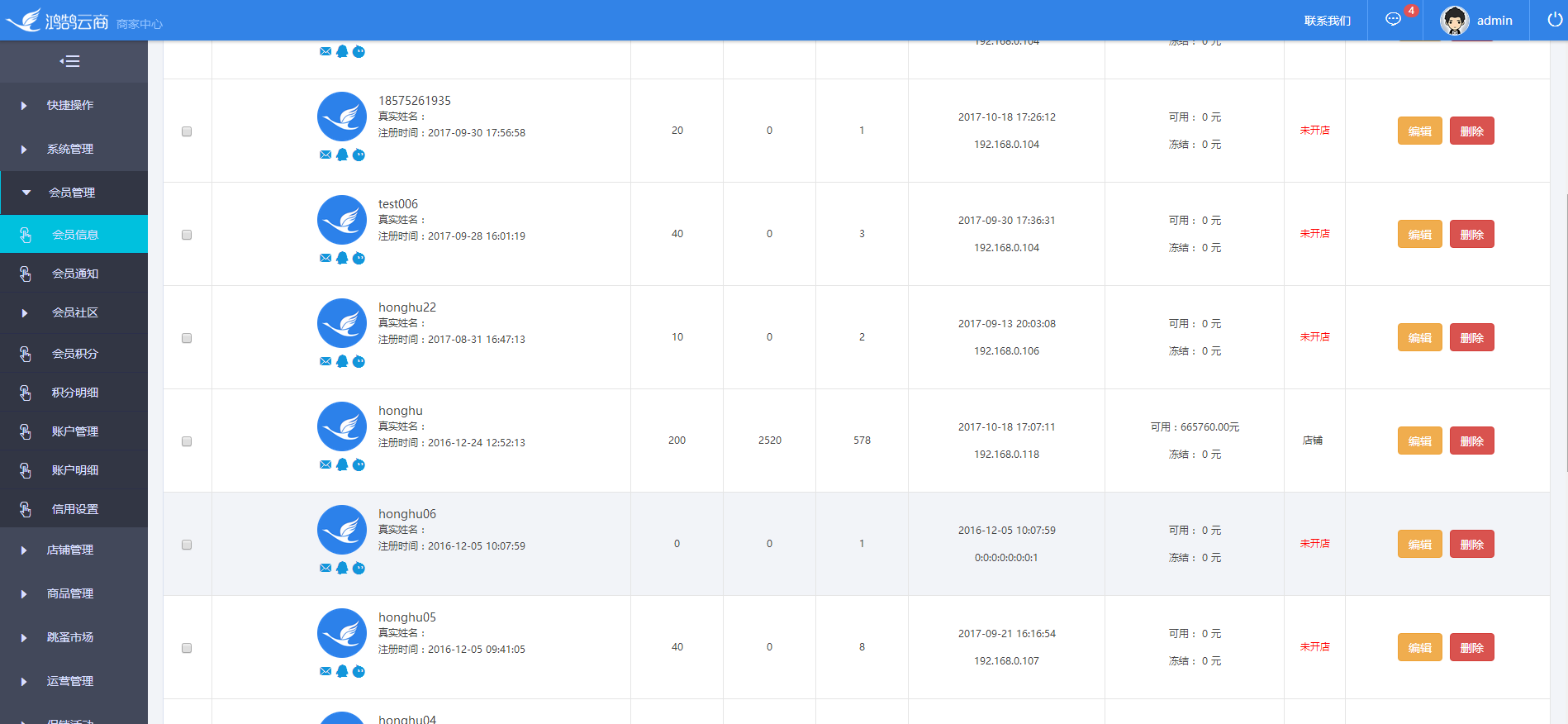Viewport: 1568px width, 724px height.
Task: Tick the checkbox for user test006
Action: (187, 235)
